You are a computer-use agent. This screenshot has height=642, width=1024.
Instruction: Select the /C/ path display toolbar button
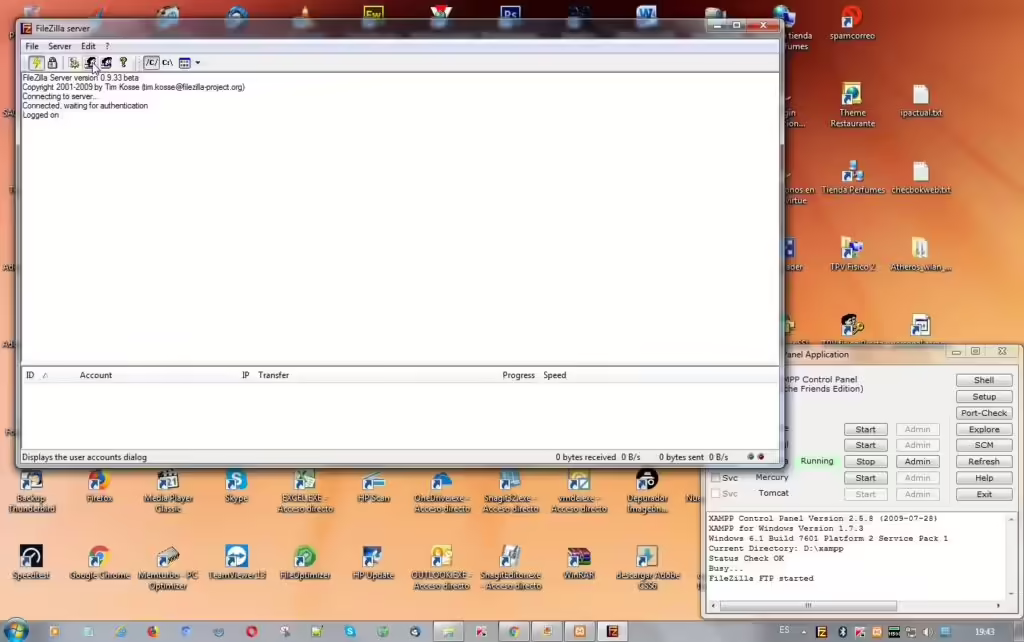pos(151,63)
